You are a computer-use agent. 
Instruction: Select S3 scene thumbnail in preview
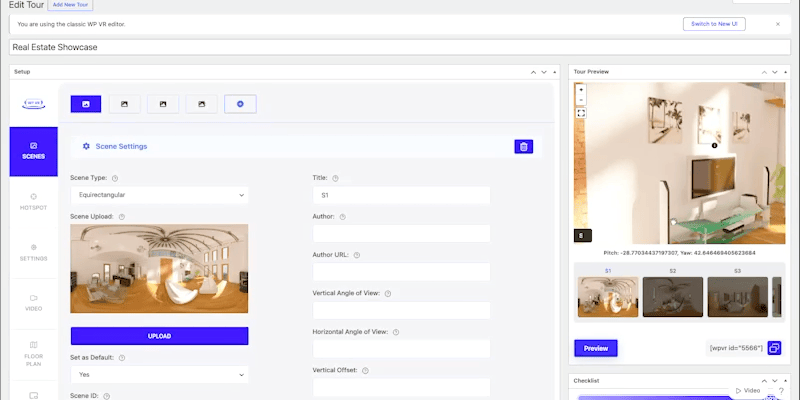738,297
